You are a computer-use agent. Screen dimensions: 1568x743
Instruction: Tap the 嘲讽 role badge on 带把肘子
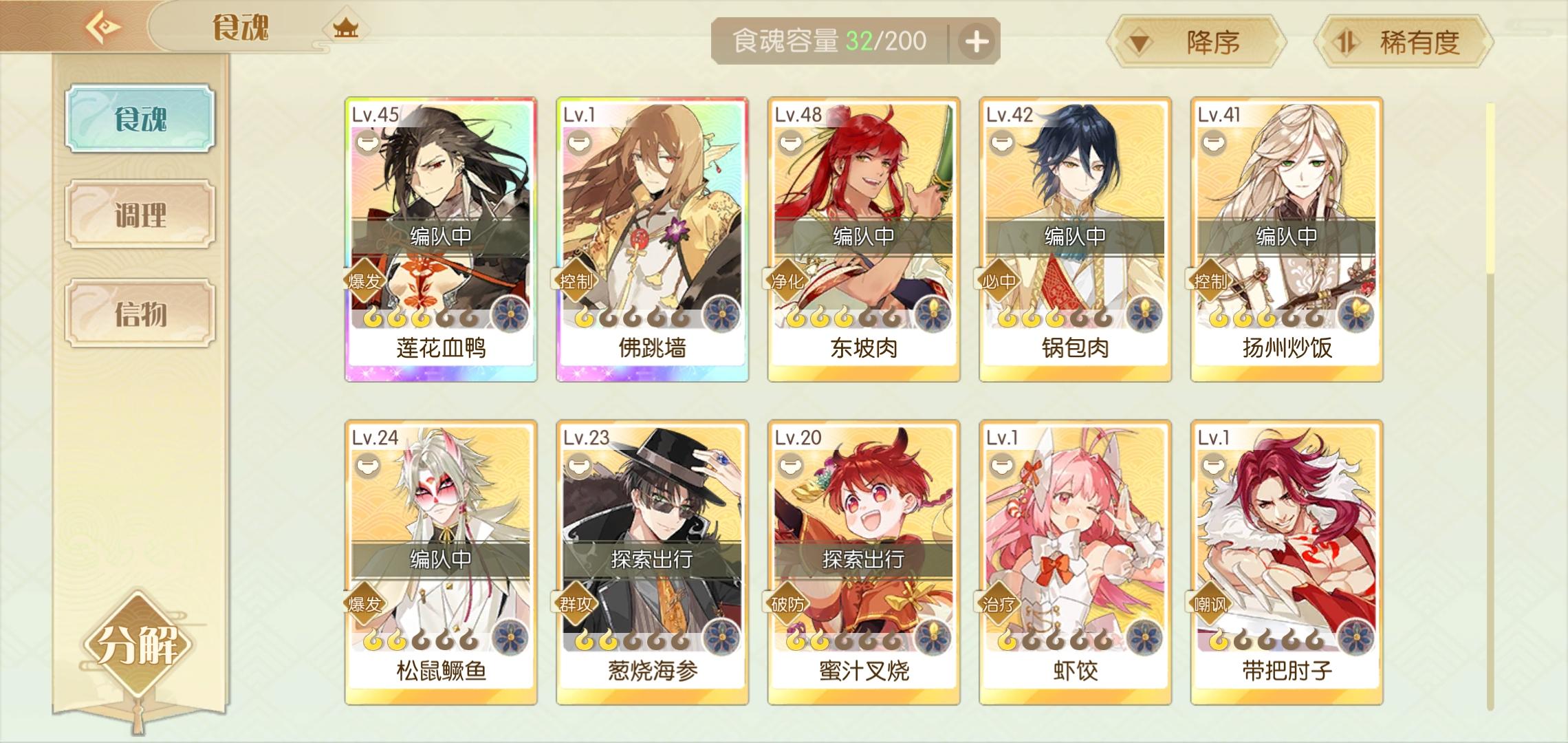coord(1211,604)
